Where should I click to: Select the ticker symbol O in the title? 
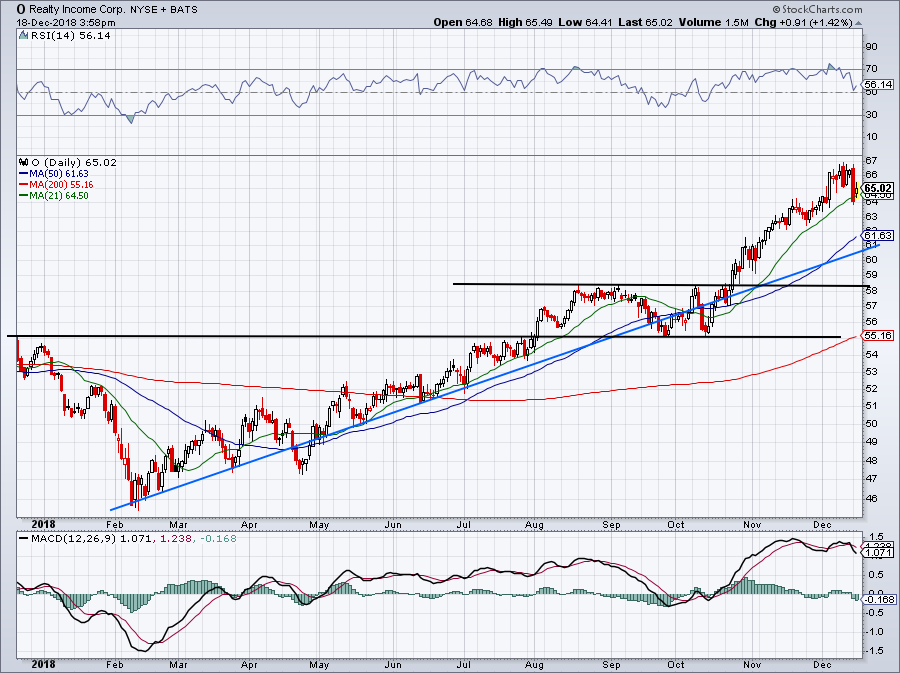coord(21,9)
